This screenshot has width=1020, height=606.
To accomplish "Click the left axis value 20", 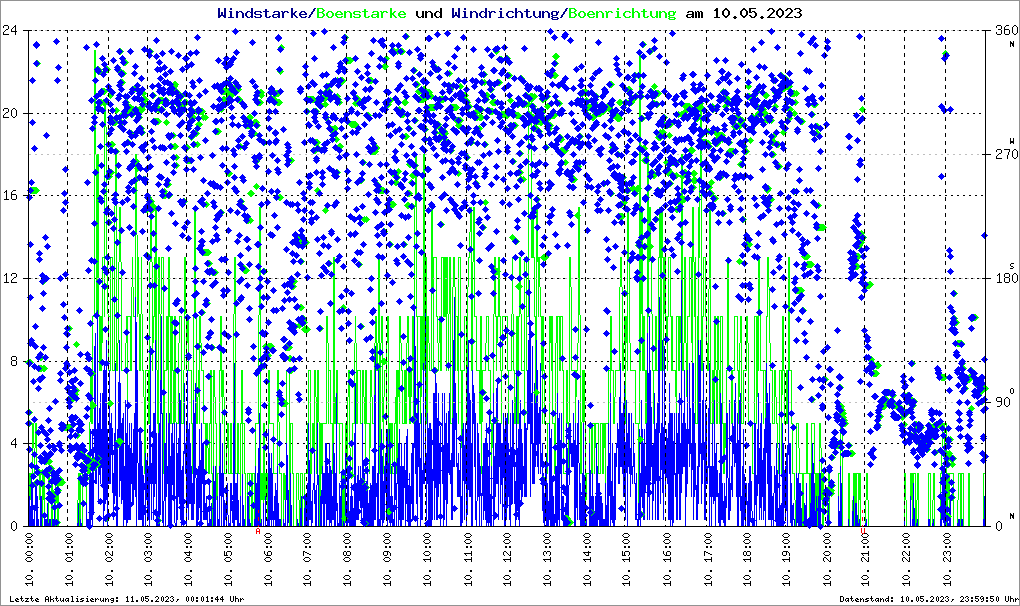I will click(10, 113).
